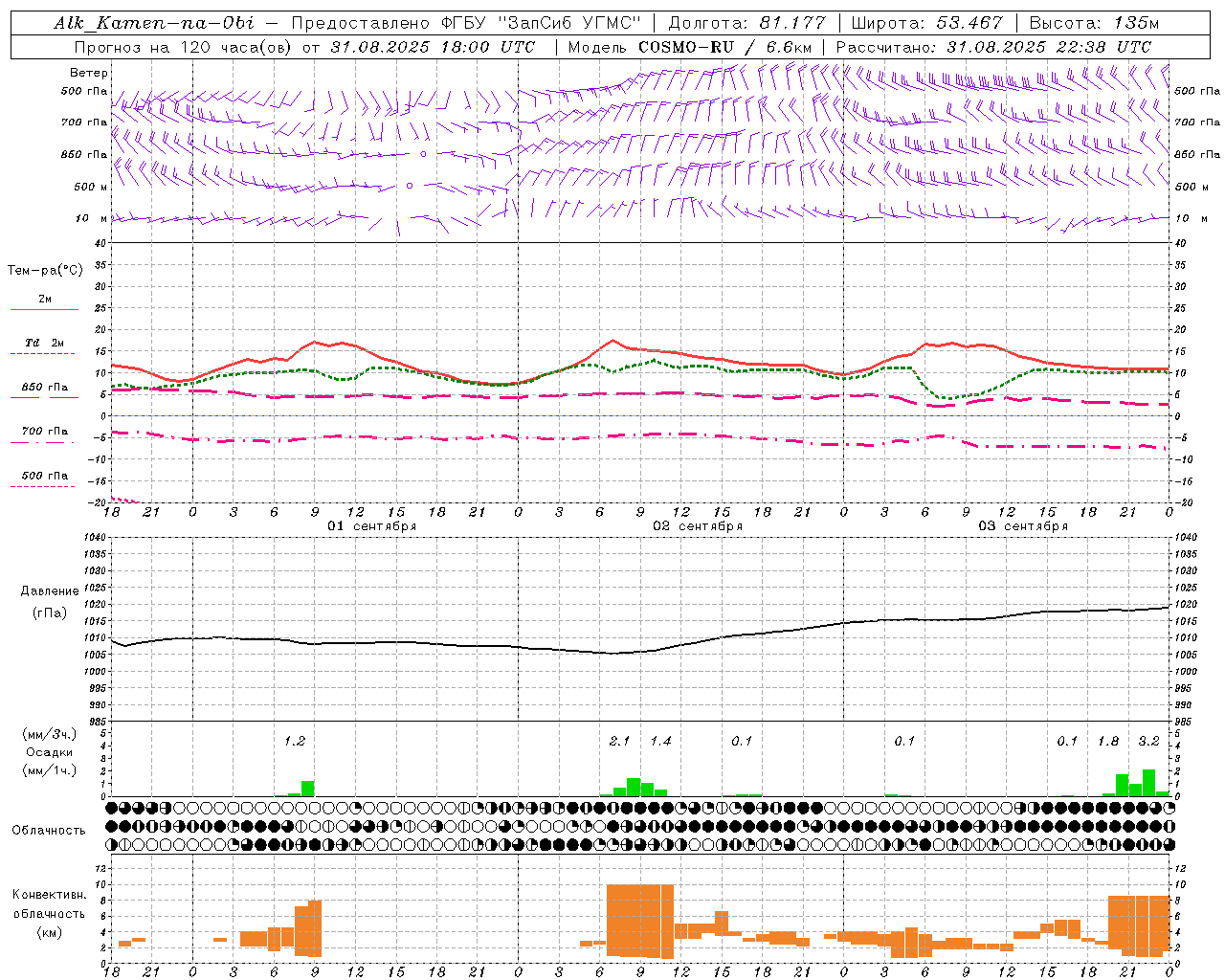Select the latitude value 53.467

(969, 23)
